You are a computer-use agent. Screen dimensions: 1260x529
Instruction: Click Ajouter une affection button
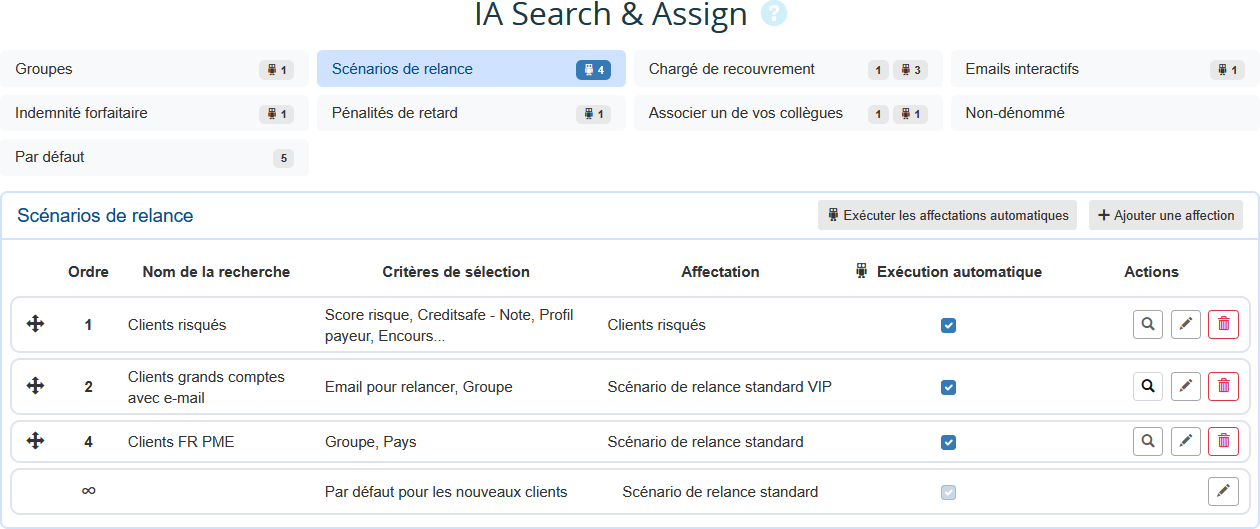pyautogui.click(x=1165, y=215)
